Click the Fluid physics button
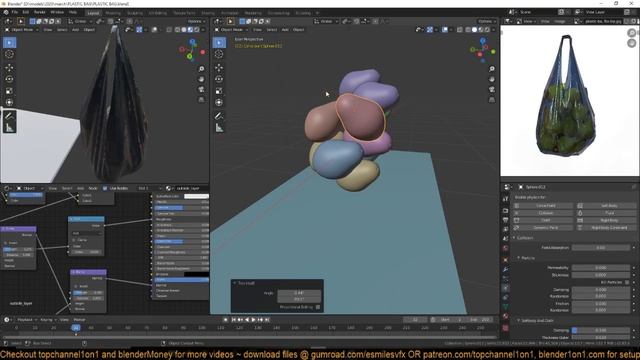The height and width of the screenshot is (360, 640). point(606,213)
